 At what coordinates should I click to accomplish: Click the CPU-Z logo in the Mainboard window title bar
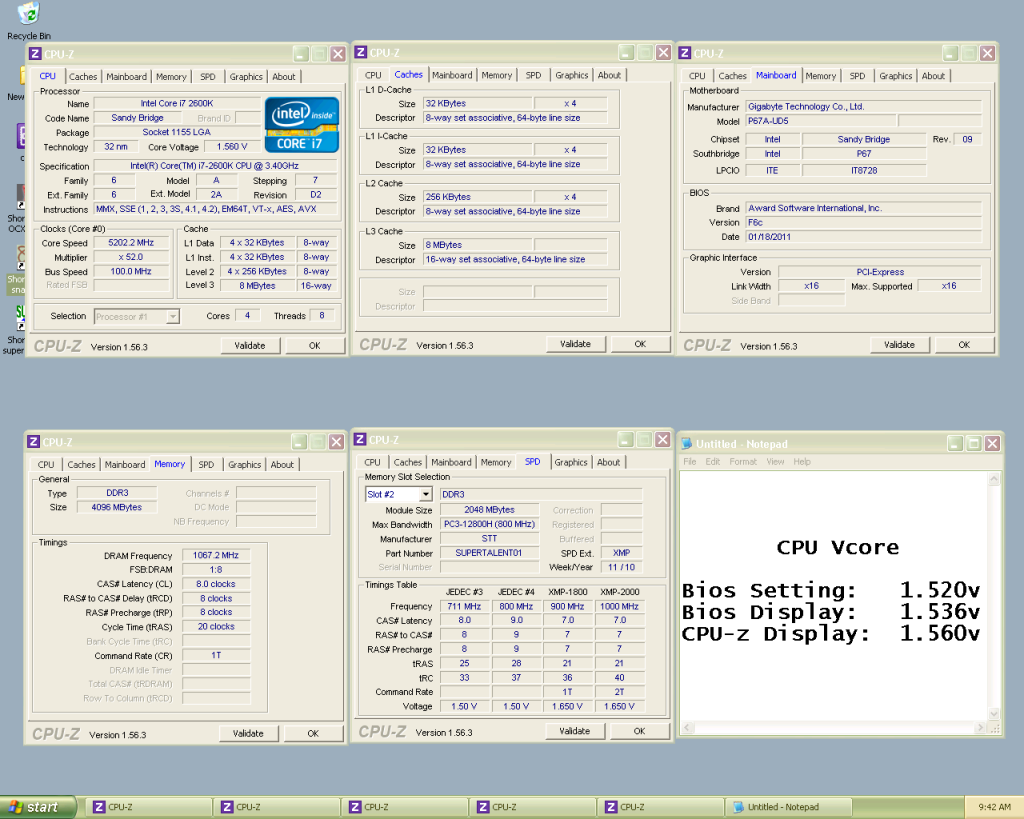[684, 53]
